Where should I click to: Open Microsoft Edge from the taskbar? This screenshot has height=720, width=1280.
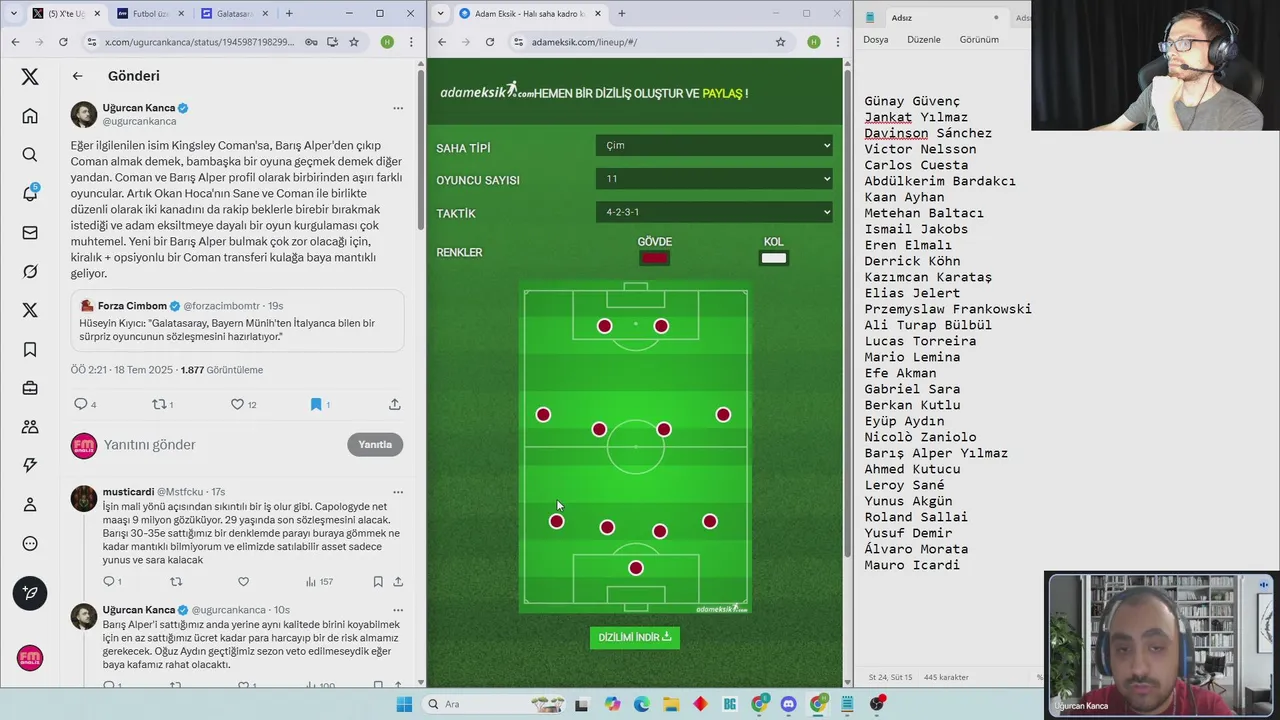coord(641,704)
